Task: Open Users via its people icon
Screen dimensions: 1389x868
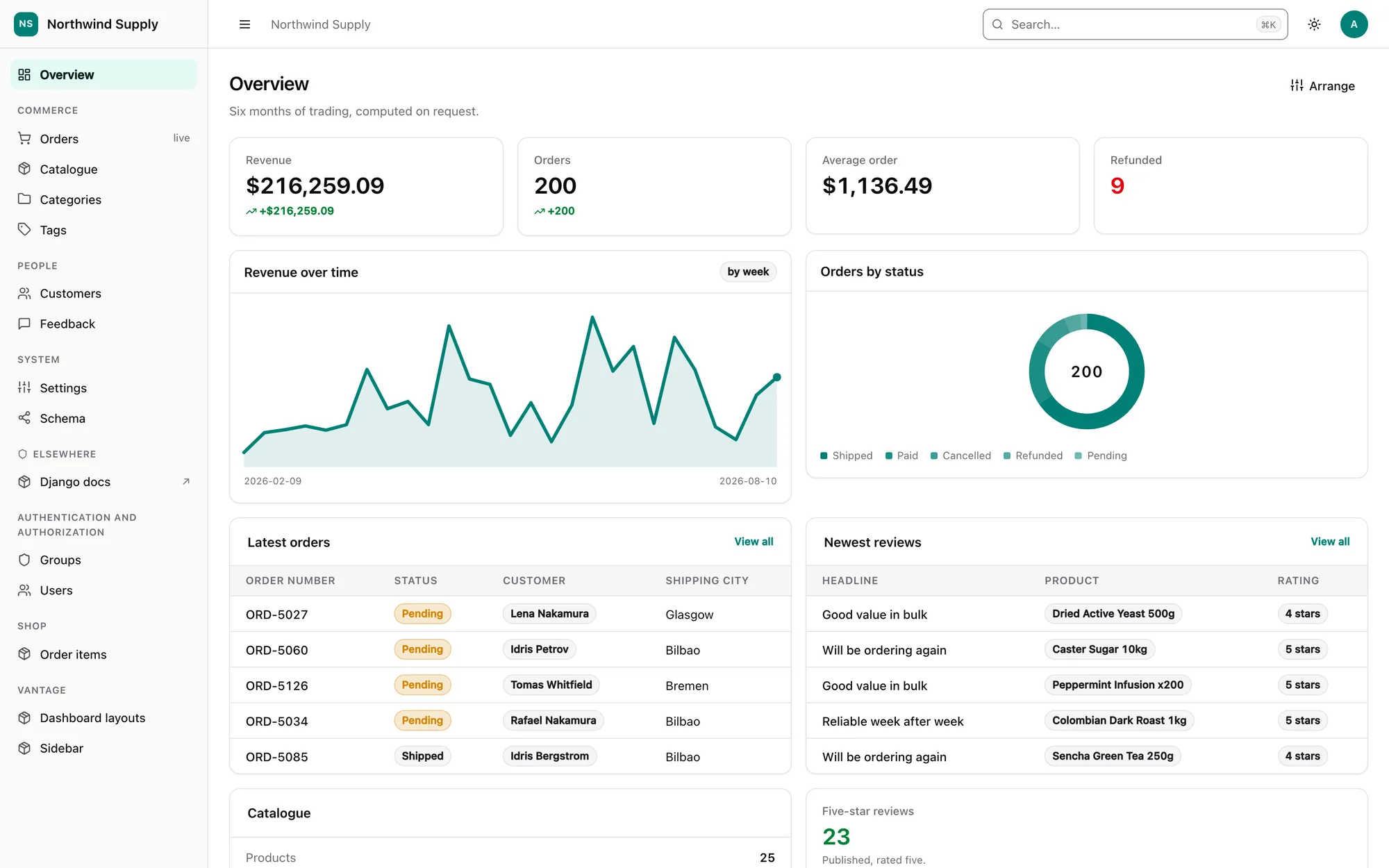Action: tap(24, 590)
